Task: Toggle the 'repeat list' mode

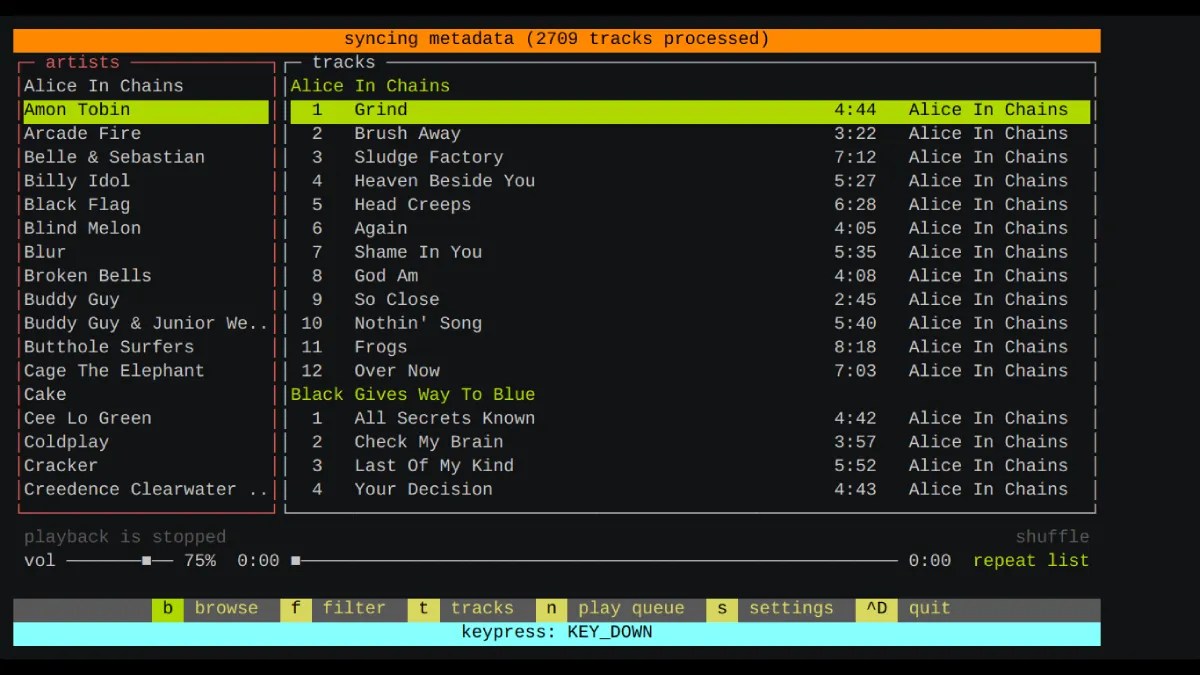Action: pyautogui.click(x=1031, y=560)
